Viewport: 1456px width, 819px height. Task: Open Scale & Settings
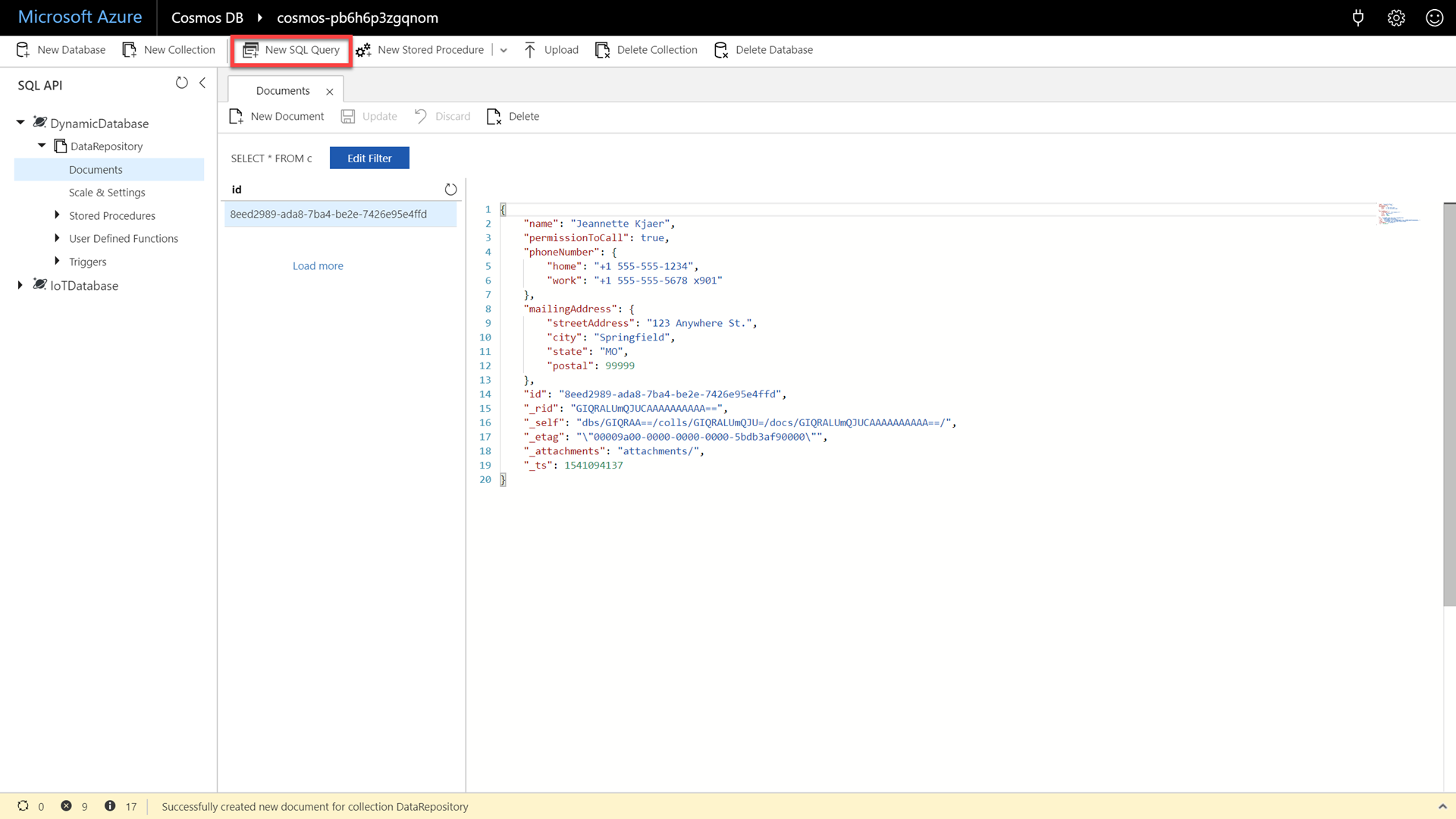[x=107, y=193]
